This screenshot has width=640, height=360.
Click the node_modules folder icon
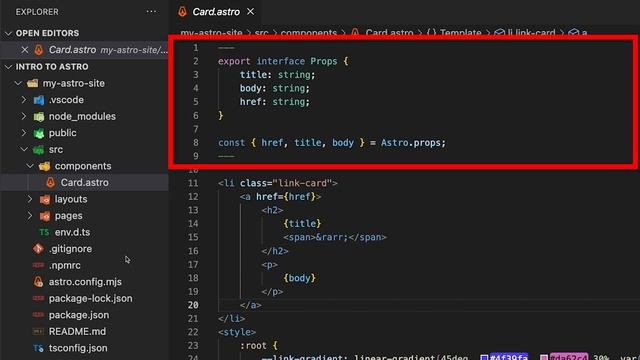coord(39,117)
